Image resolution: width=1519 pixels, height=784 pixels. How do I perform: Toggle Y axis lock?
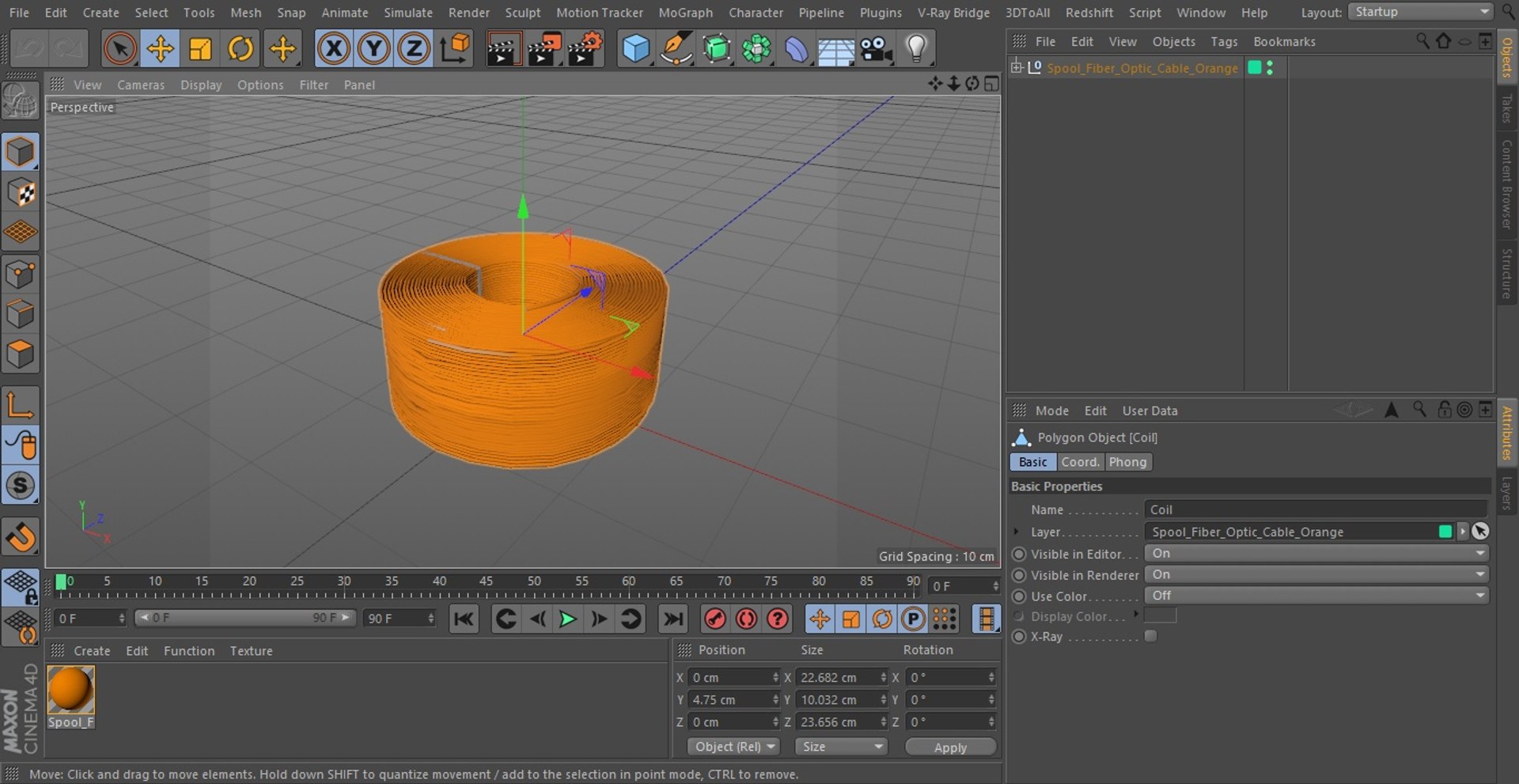[373, 49]
